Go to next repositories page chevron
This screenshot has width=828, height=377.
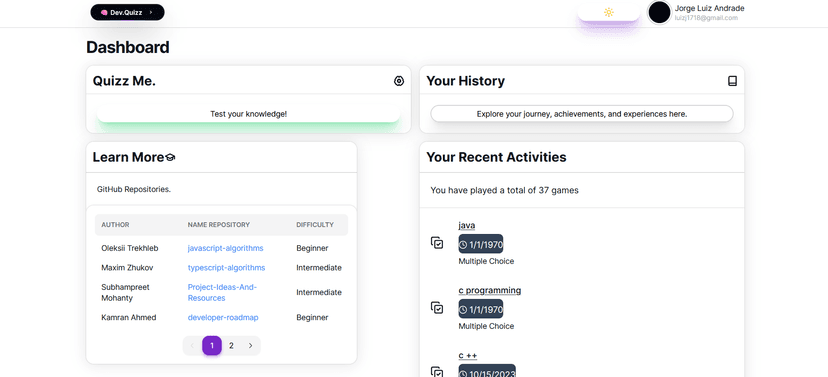click(x=250, y=346)
